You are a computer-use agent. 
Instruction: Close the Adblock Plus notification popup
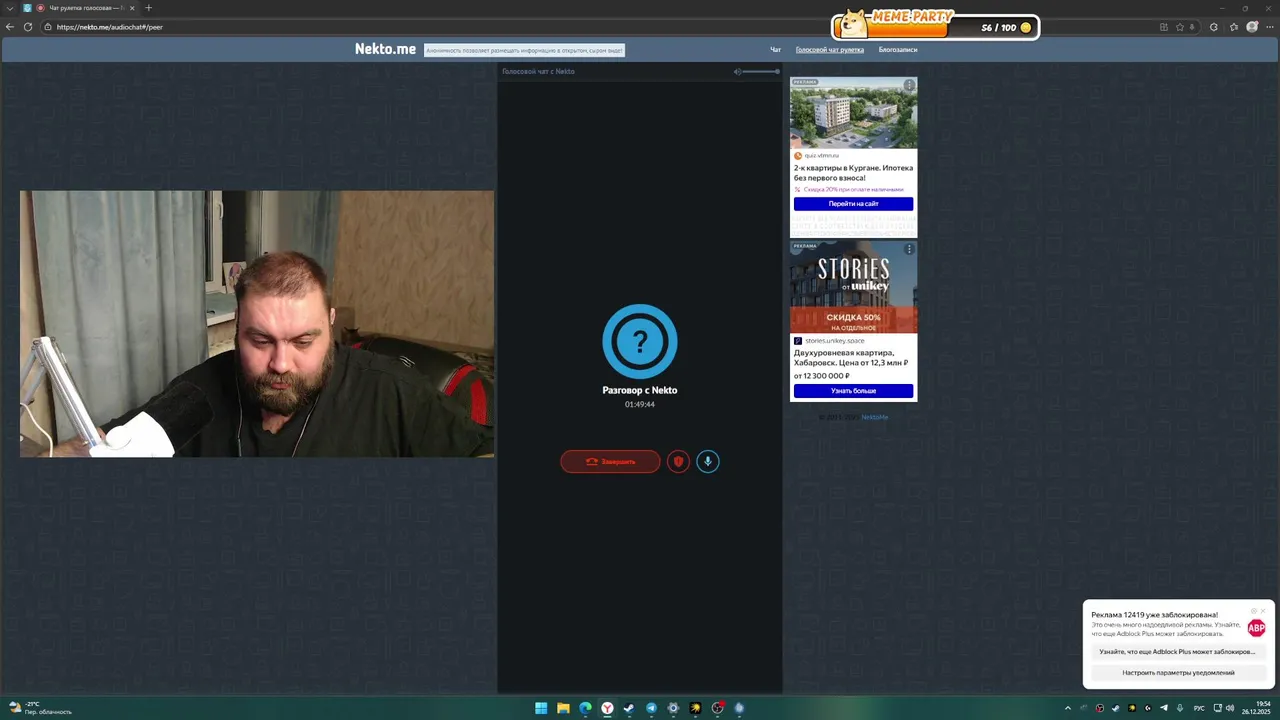point(1263,611)
